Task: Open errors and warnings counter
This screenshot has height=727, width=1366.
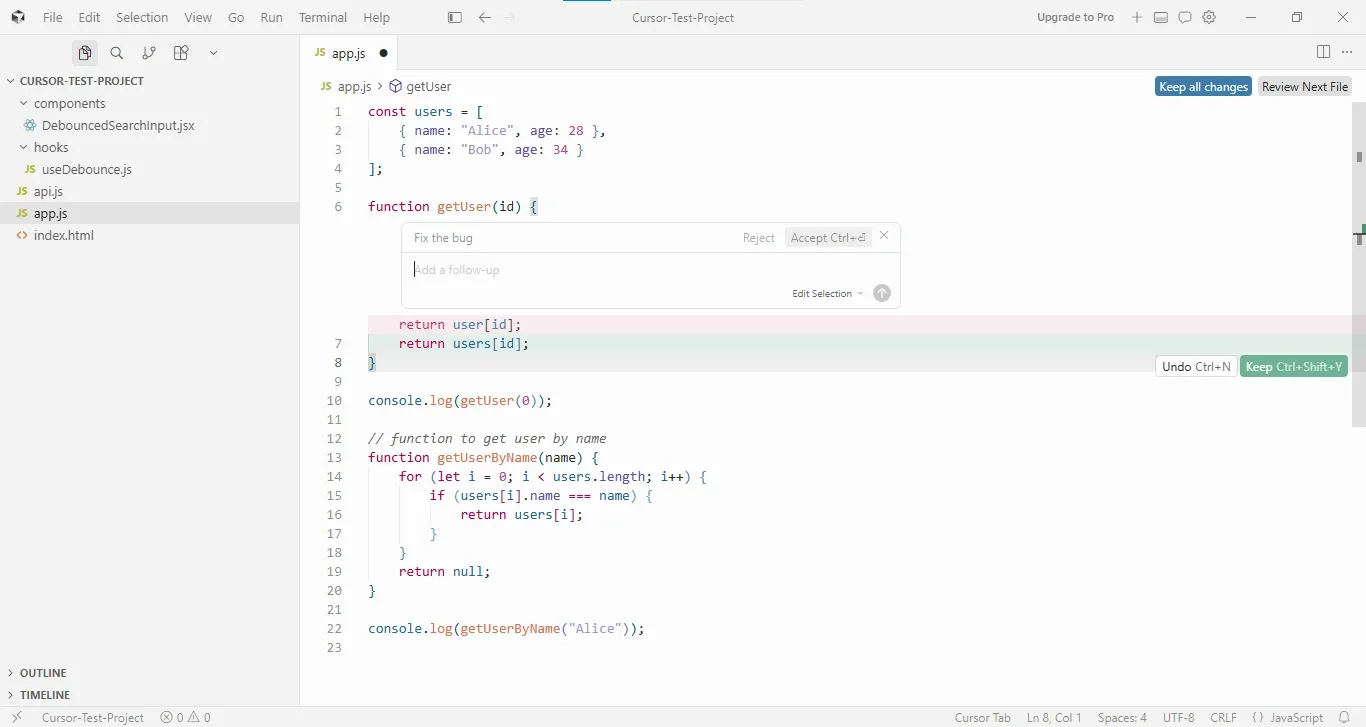Action: point(186,717)
